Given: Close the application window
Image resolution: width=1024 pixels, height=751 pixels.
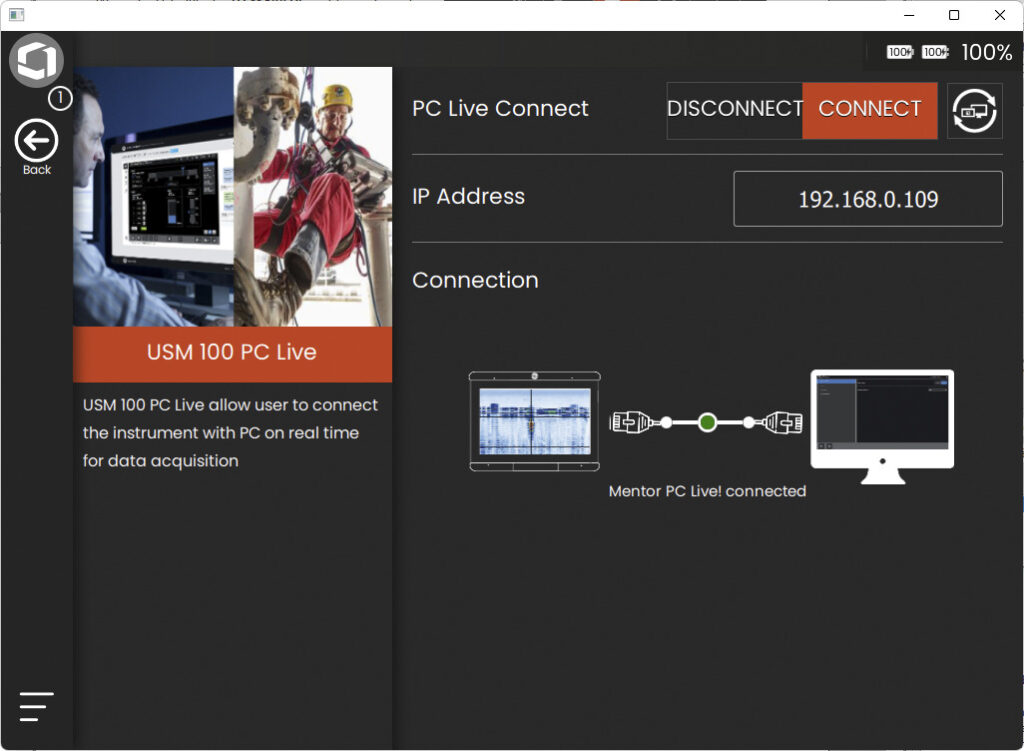Looking at the screenshot, I should (1000, 15).
